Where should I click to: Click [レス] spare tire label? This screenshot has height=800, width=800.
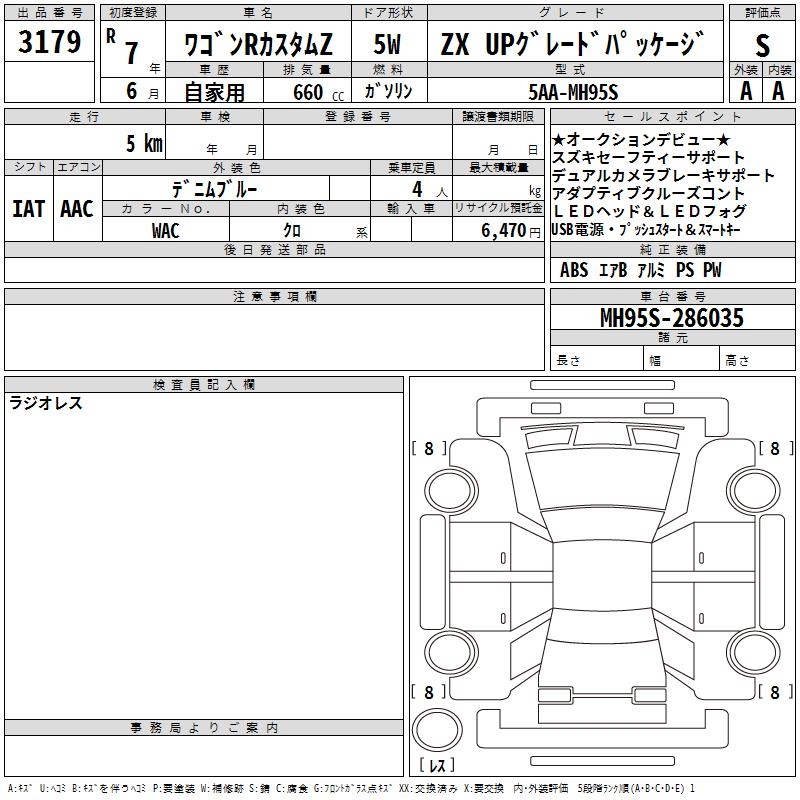pos(437,765)
